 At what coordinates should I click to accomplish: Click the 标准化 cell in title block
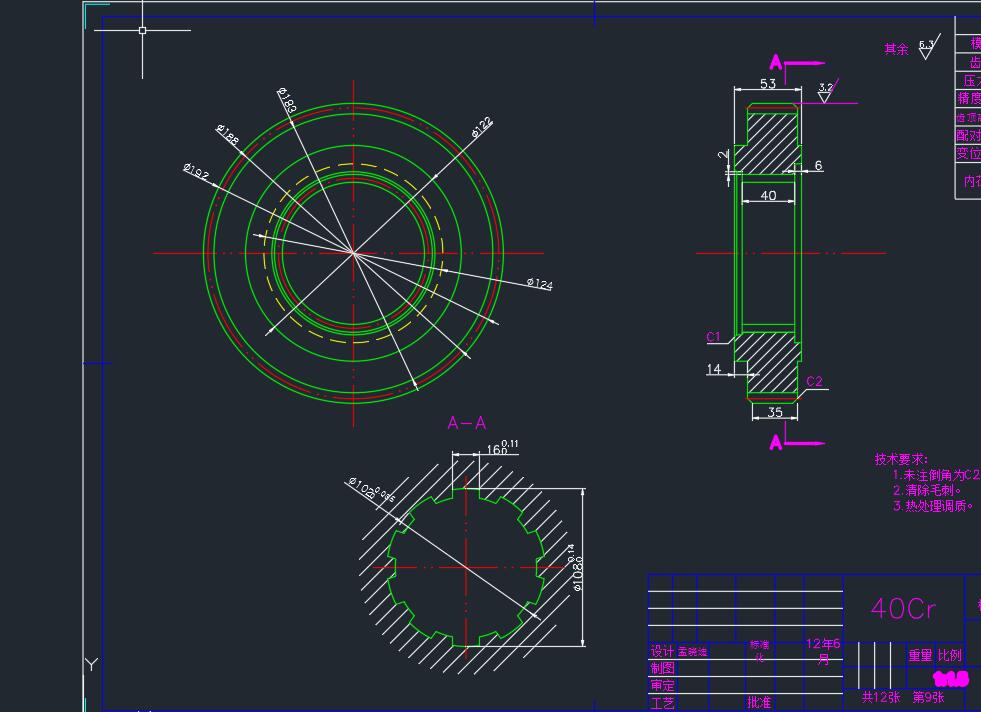760,651
